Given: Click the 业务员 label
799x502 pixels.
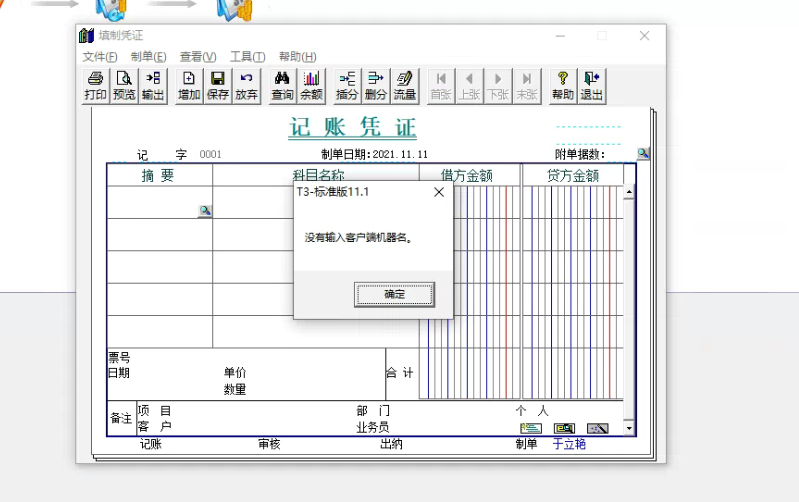Looking at the screenshot, I should click(372, 427).
